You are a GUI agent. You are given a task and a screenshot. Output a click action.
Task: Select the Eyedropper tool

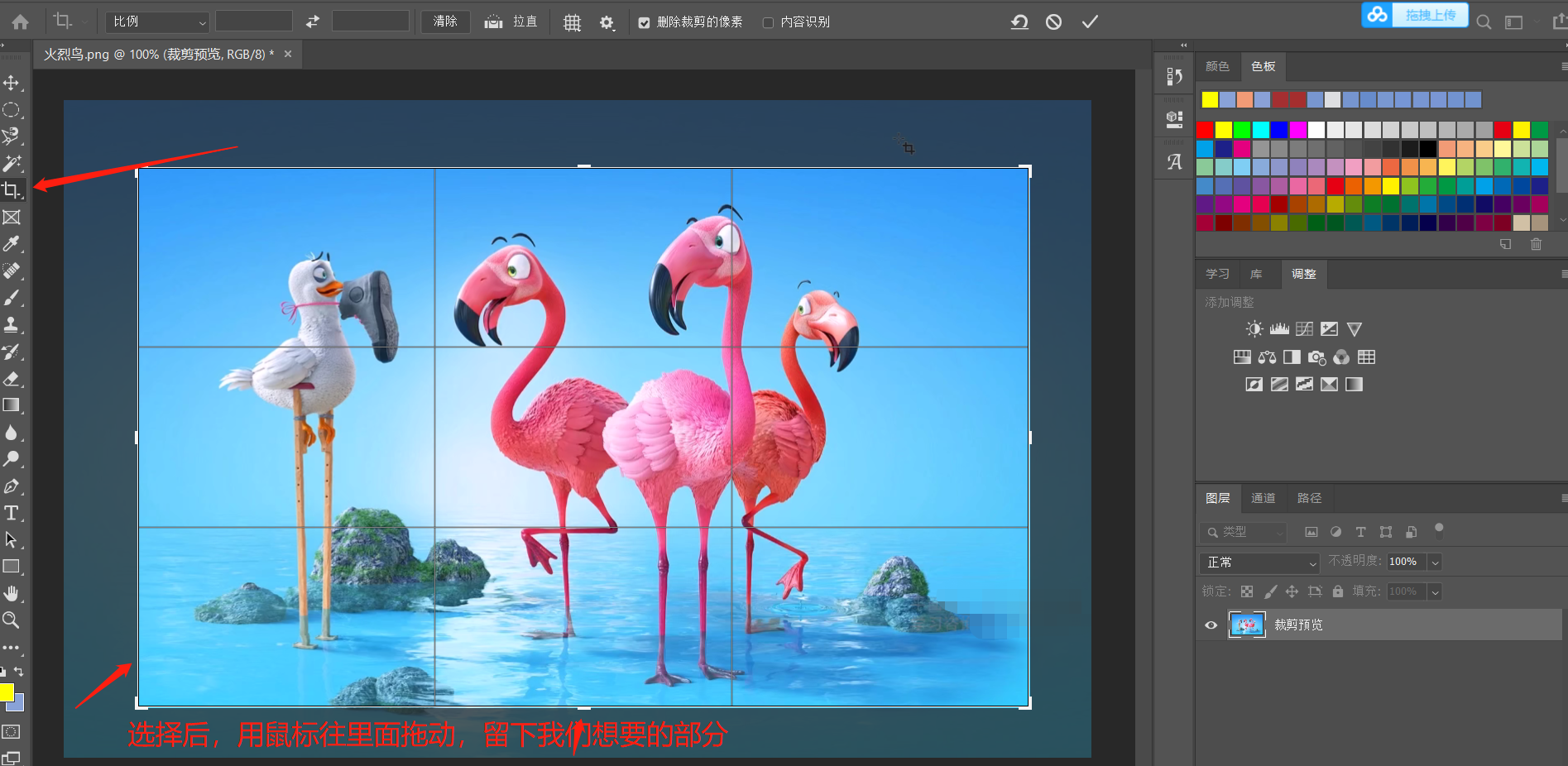pos(12,244)
